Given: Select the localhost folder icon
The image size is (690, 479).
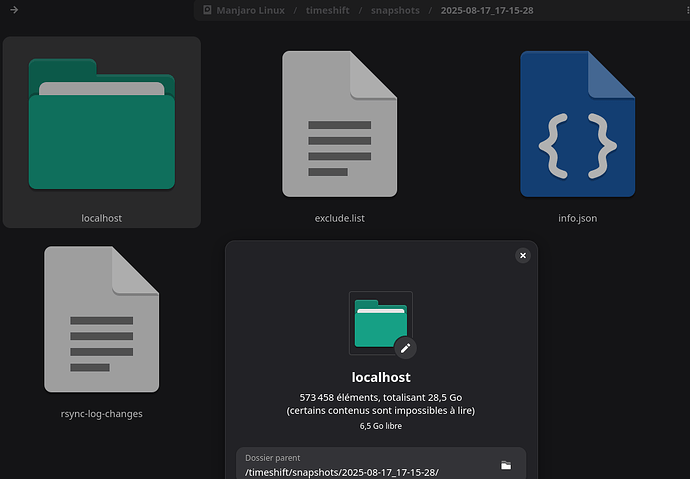Looking at the screenshot, I should (102, 124).
